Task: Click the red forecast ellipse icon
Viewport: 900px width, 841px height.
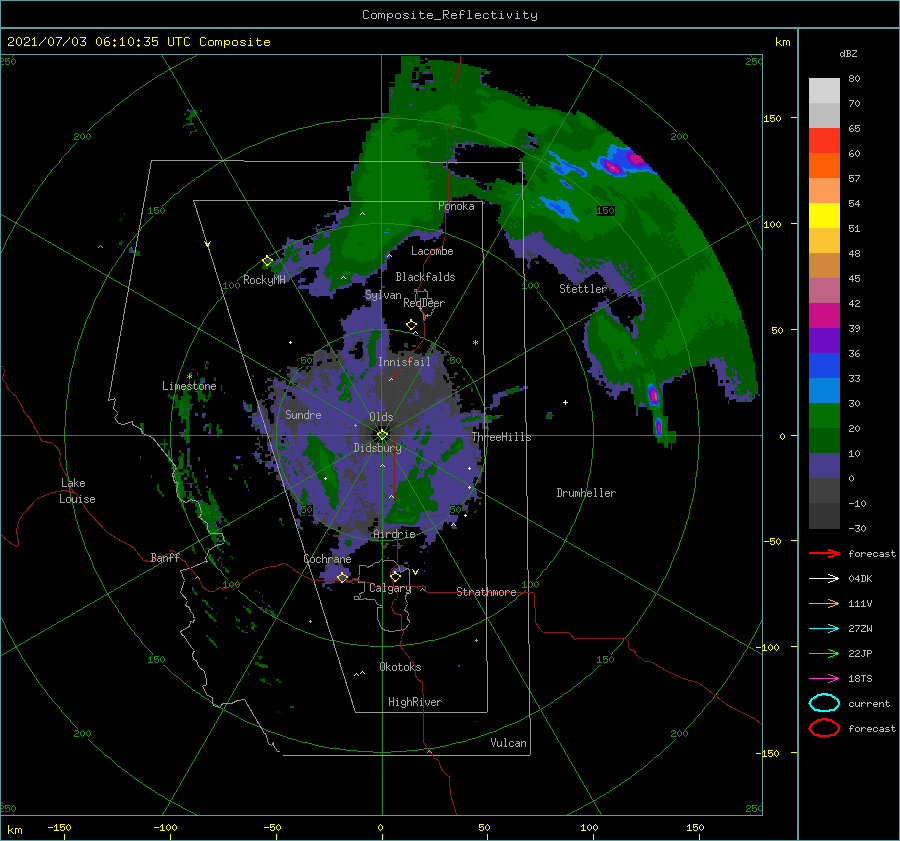Action: pos(824,728)
